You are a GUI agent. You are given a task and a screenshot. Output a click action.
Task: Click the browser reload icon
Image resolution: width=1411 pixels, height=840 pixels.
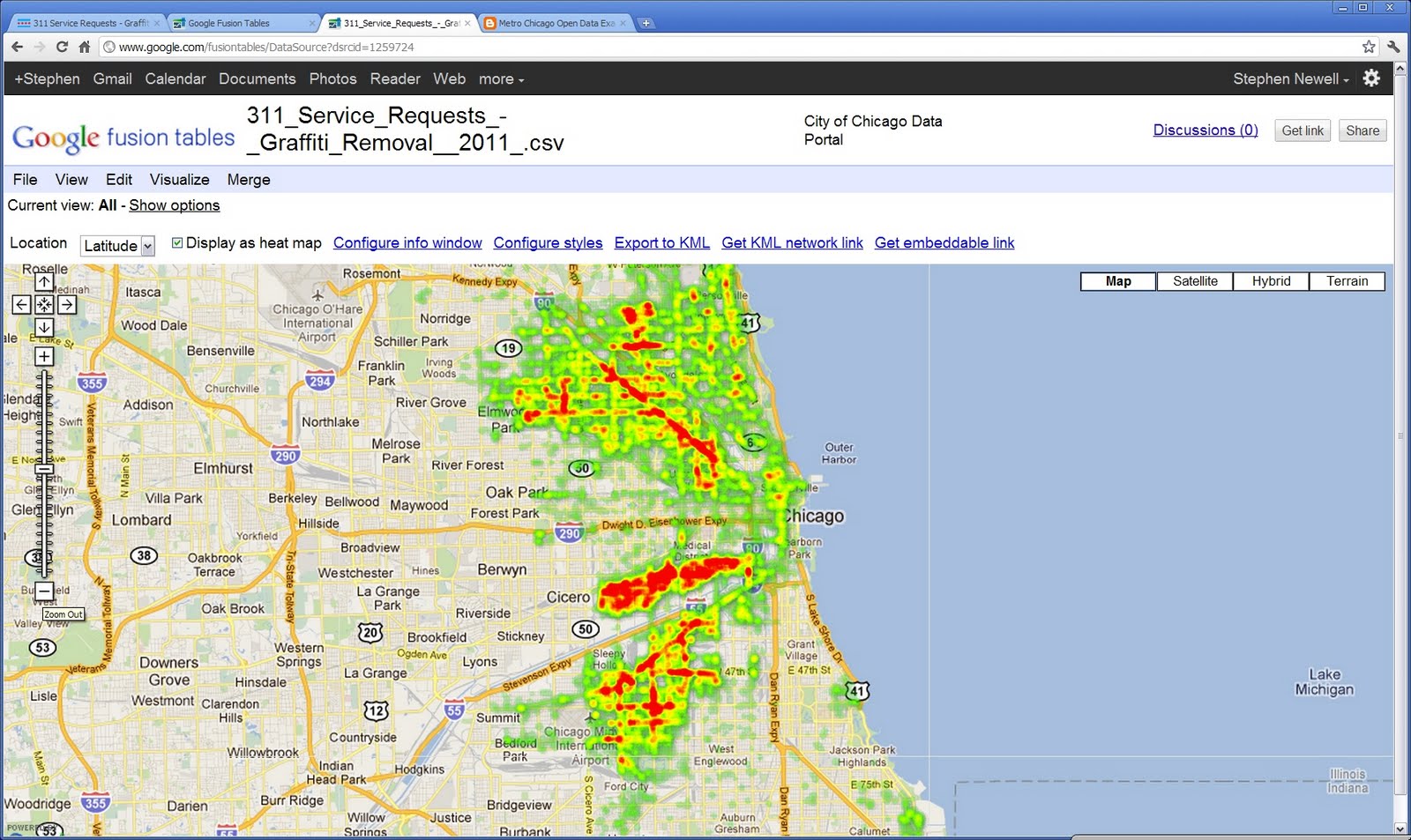coord(61,47)
